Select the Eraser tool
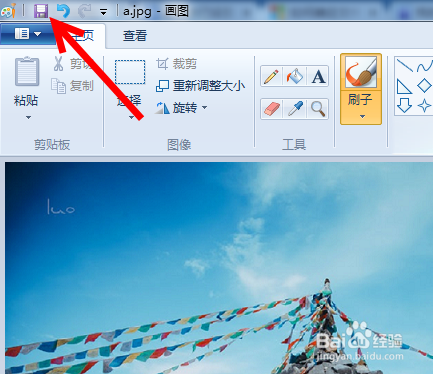 (271, 109)
